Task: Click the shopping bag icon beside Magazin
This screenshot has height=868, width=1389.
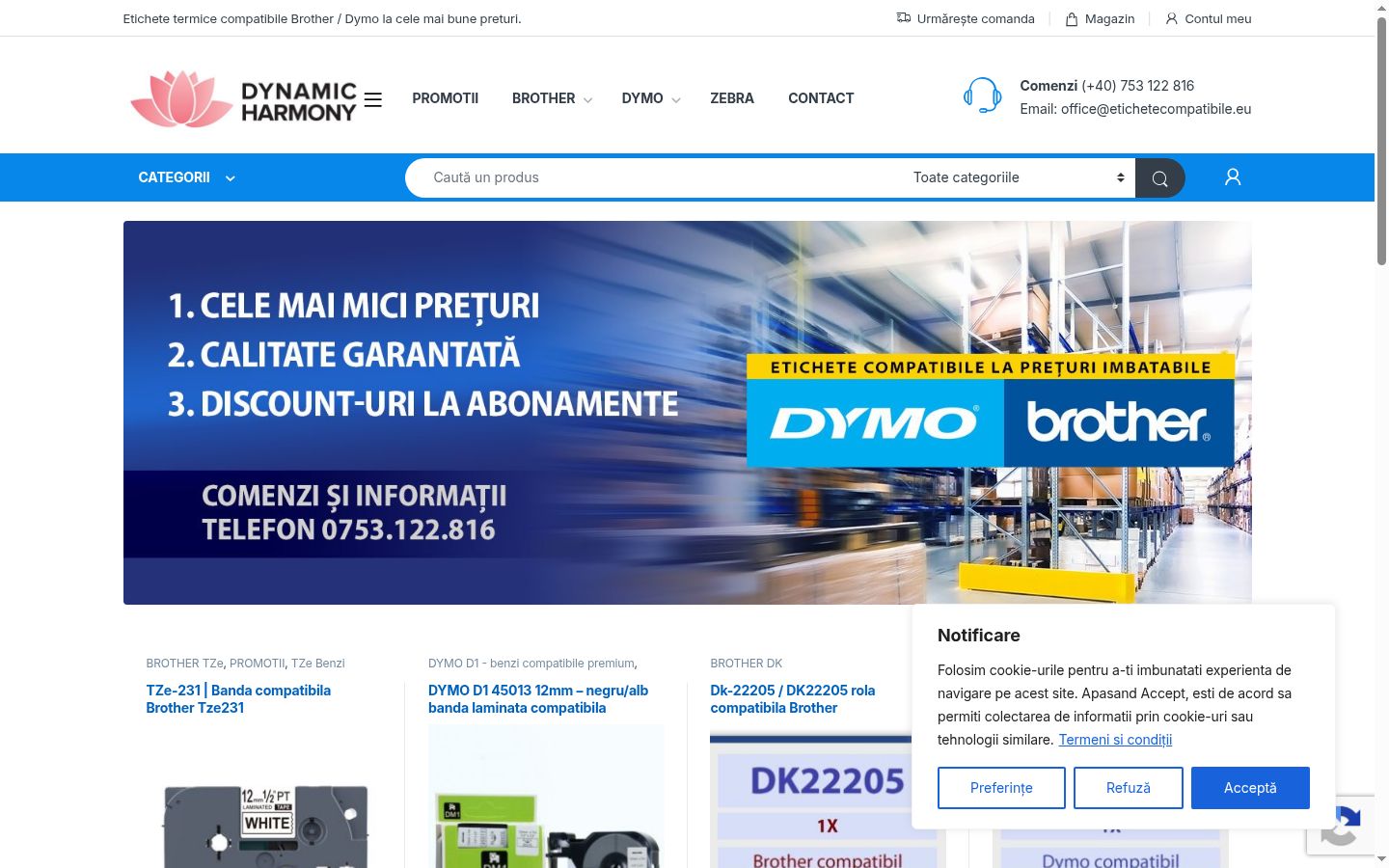Action: [1072, 18]
